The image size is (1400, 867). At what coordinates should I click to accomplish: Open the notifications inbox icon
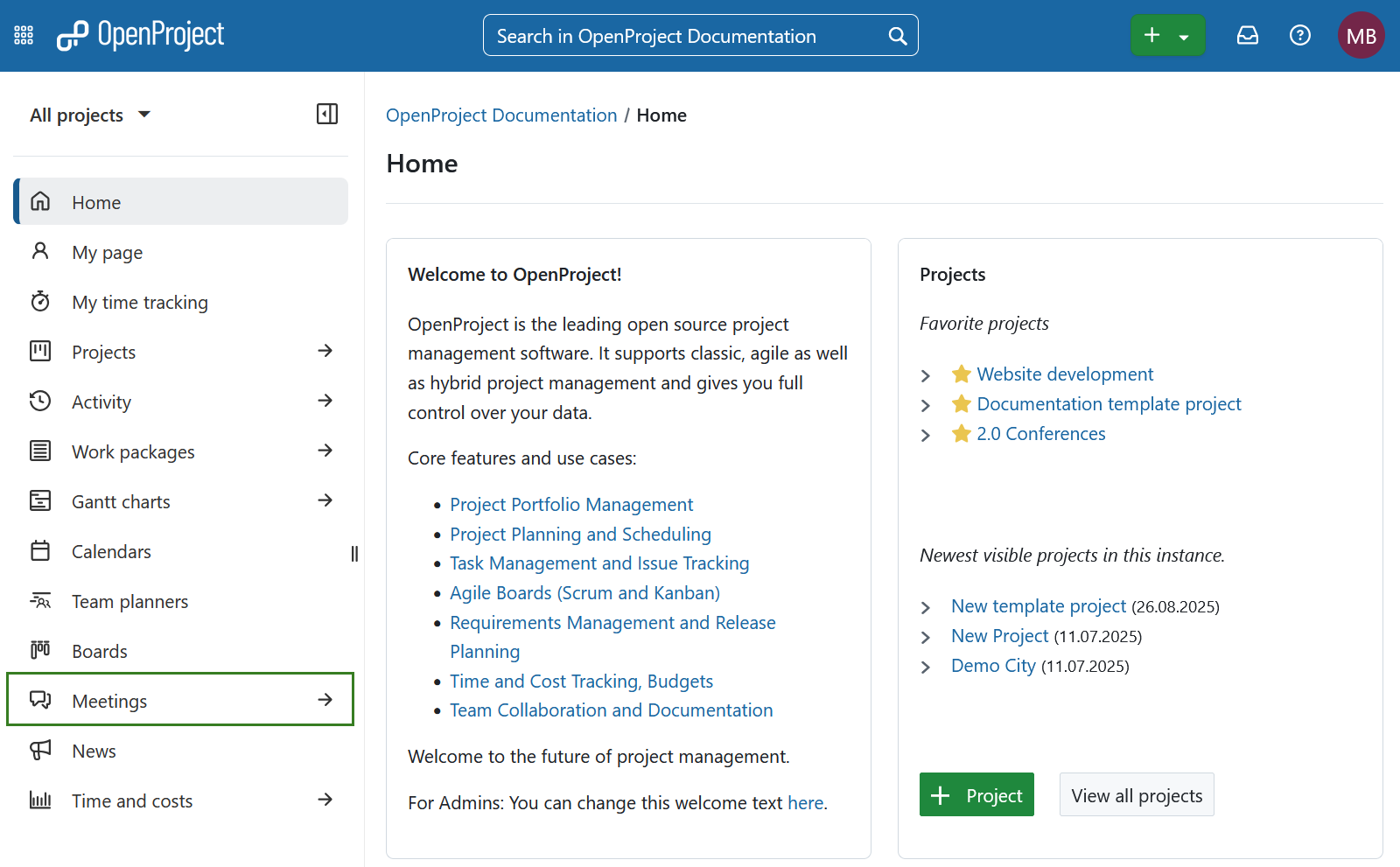tap(1247, 35)
